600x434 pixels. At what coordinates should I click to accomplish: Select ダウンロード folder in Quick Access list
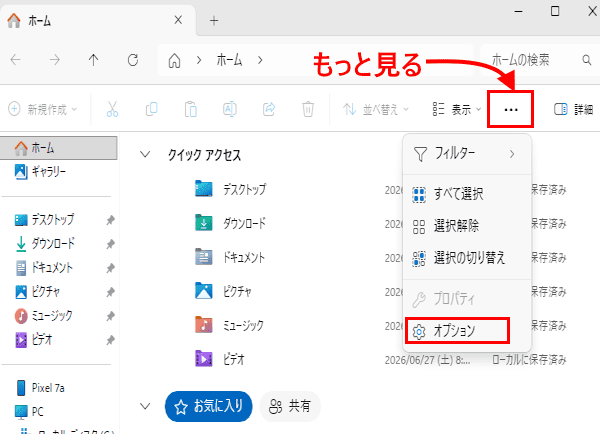point(230,223)
